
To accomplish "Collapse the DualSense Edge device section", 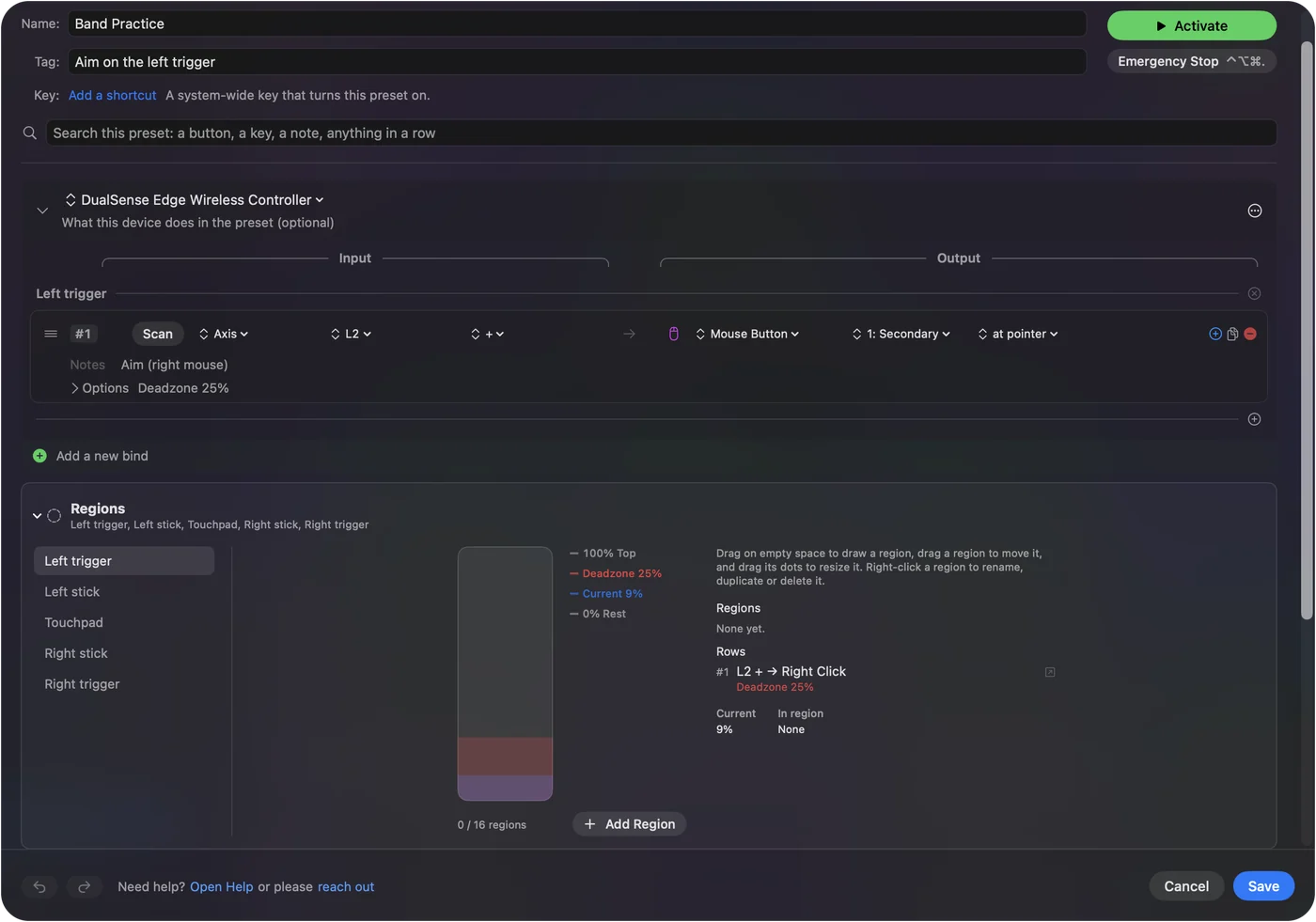I will coord(42,211).
